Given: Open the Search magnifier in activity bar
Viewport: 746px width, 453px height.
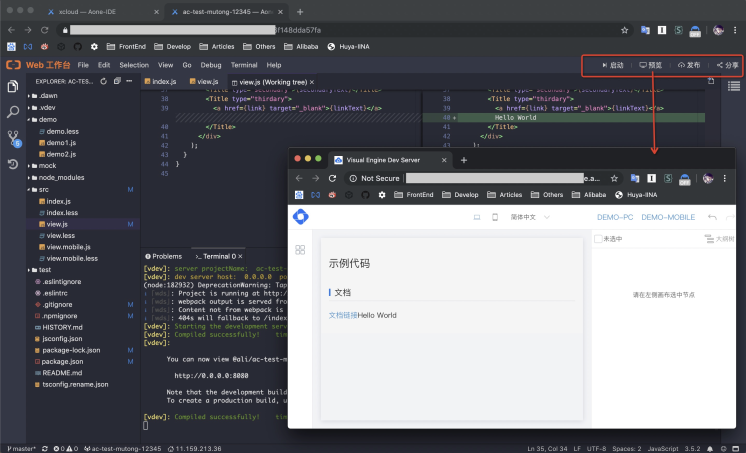Looking at the screenshot, I should (x=13, y=112).
